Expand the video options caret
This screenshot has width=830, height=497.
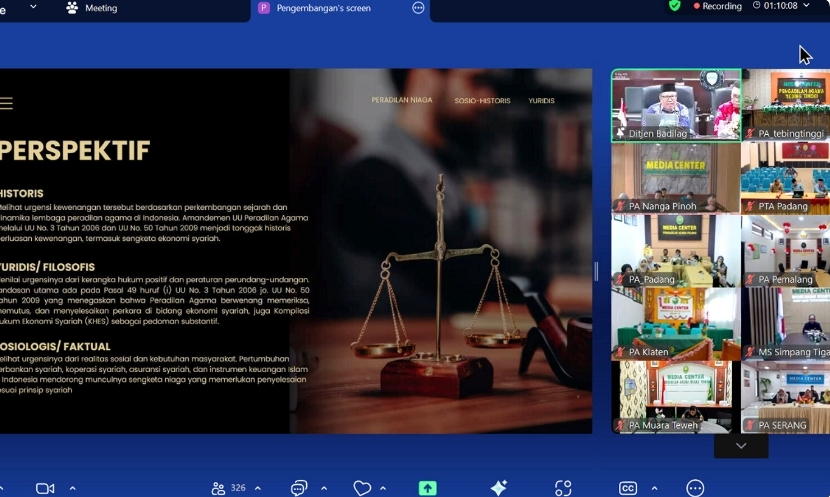coord(72,488)
